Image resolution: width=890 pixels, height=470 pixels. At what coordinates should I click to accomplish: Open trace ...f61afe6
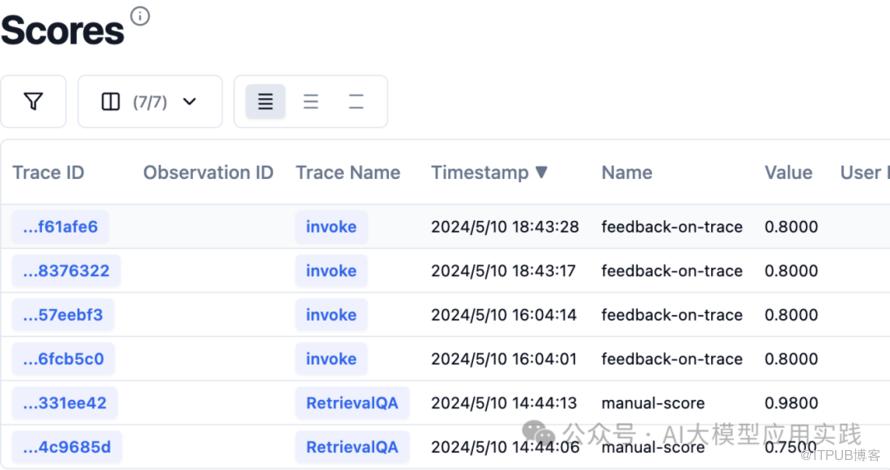click(x=60, y=227)
